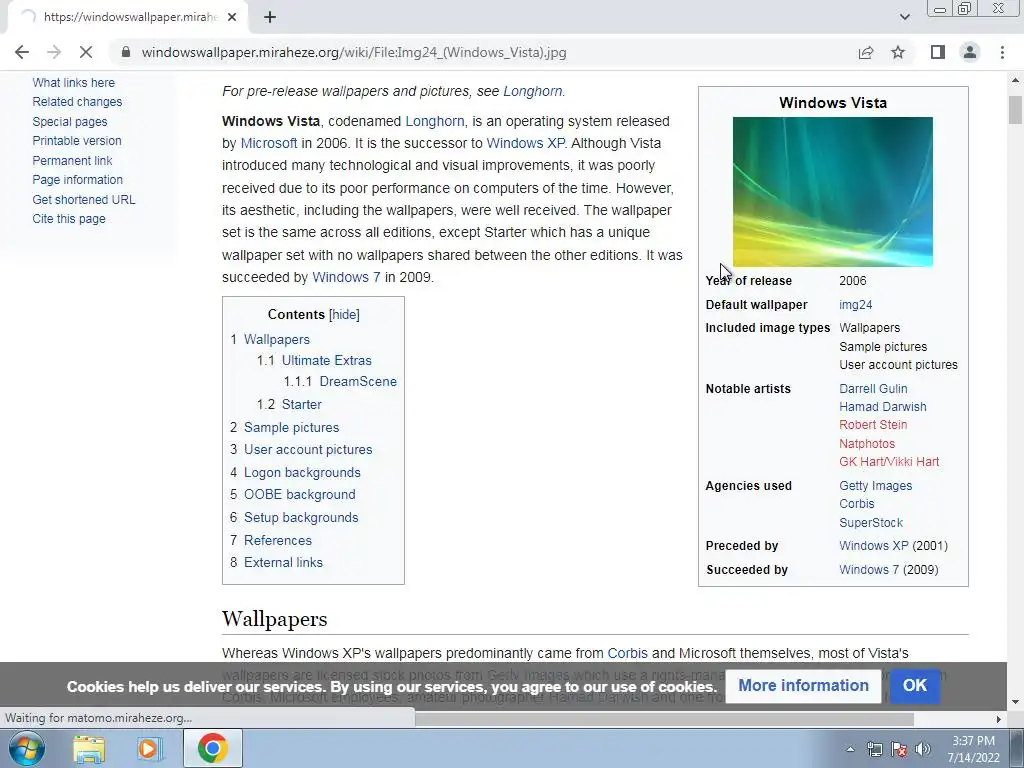Open Related changes

click(x=77, y=102)
